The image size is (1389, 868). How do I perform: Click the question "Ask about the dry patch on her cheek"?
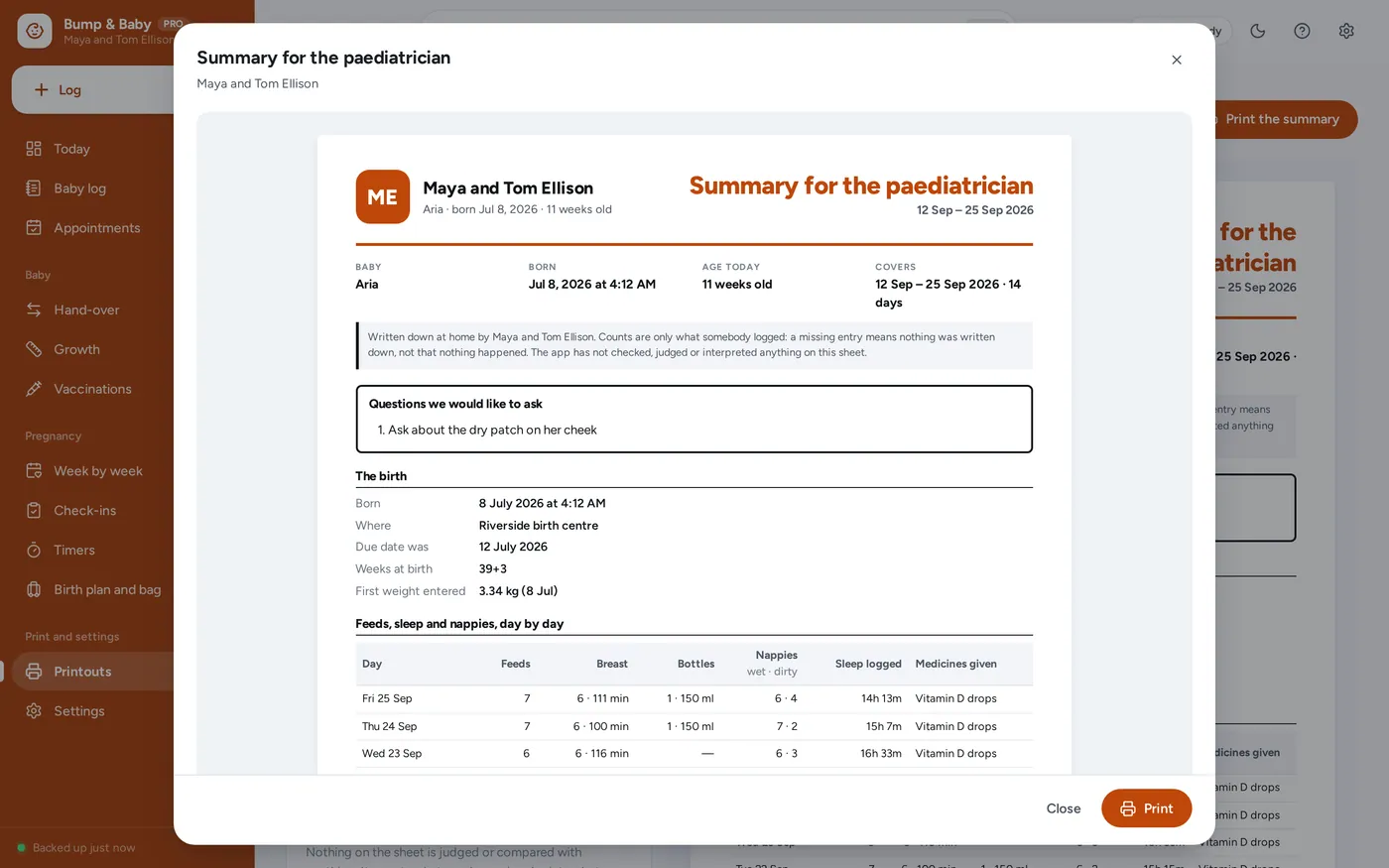pyautogui.click(x=492, y=431)
